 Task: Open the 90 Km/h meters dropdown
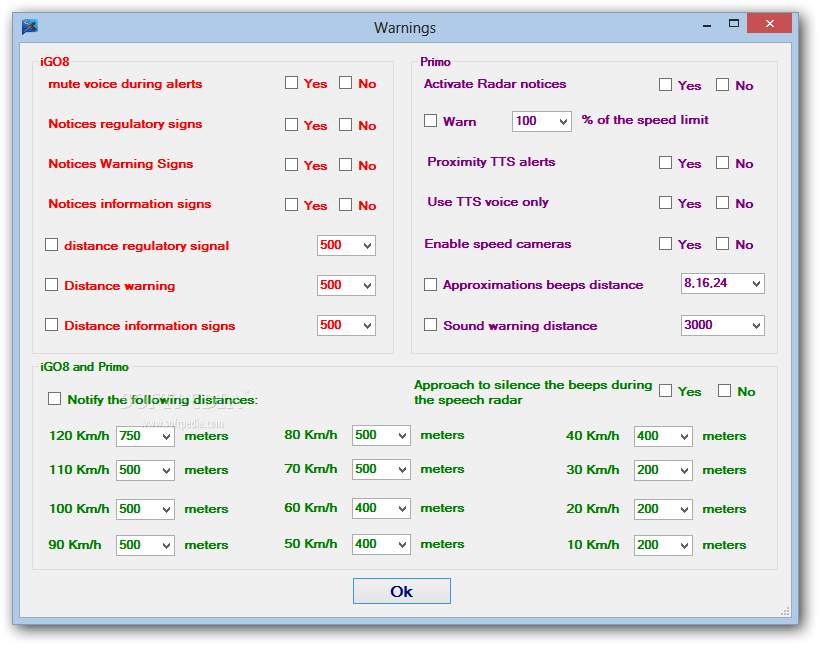pos(145,545)
